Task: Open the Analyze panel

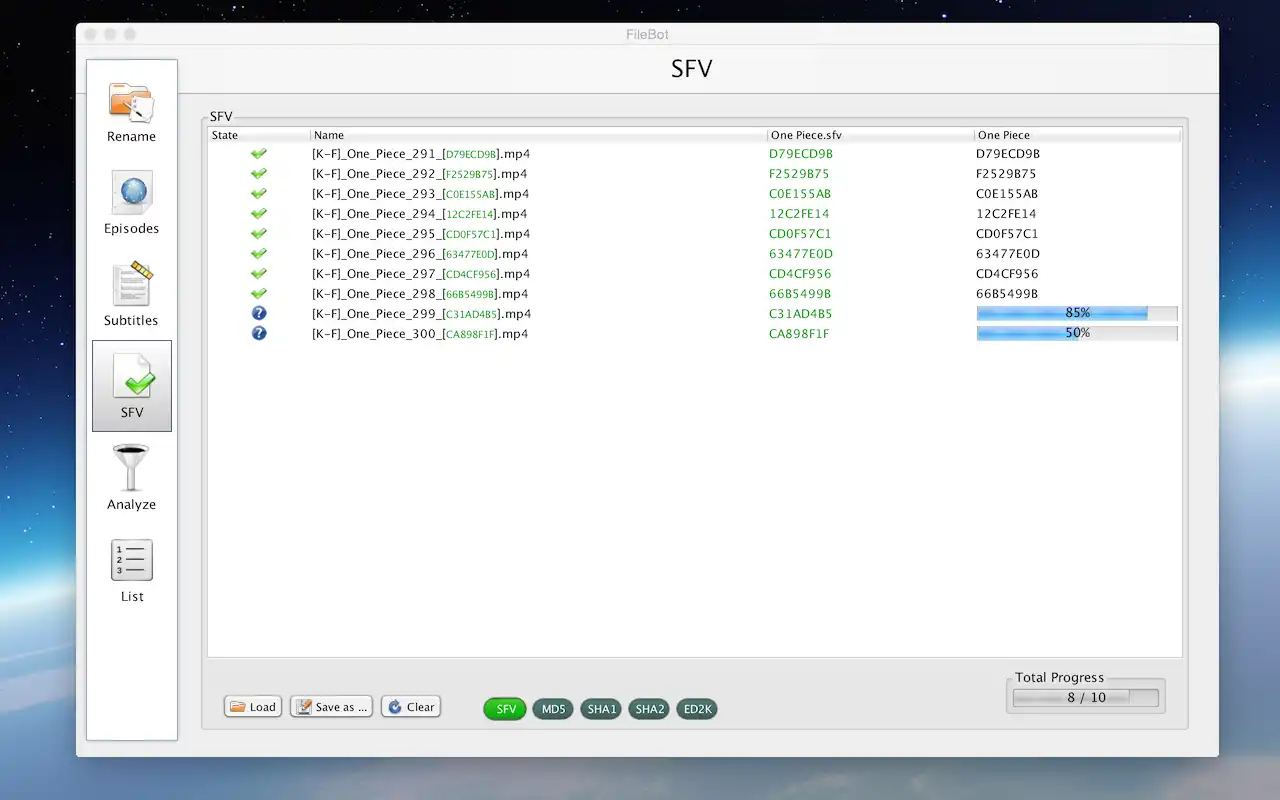Action: [132, 479]
